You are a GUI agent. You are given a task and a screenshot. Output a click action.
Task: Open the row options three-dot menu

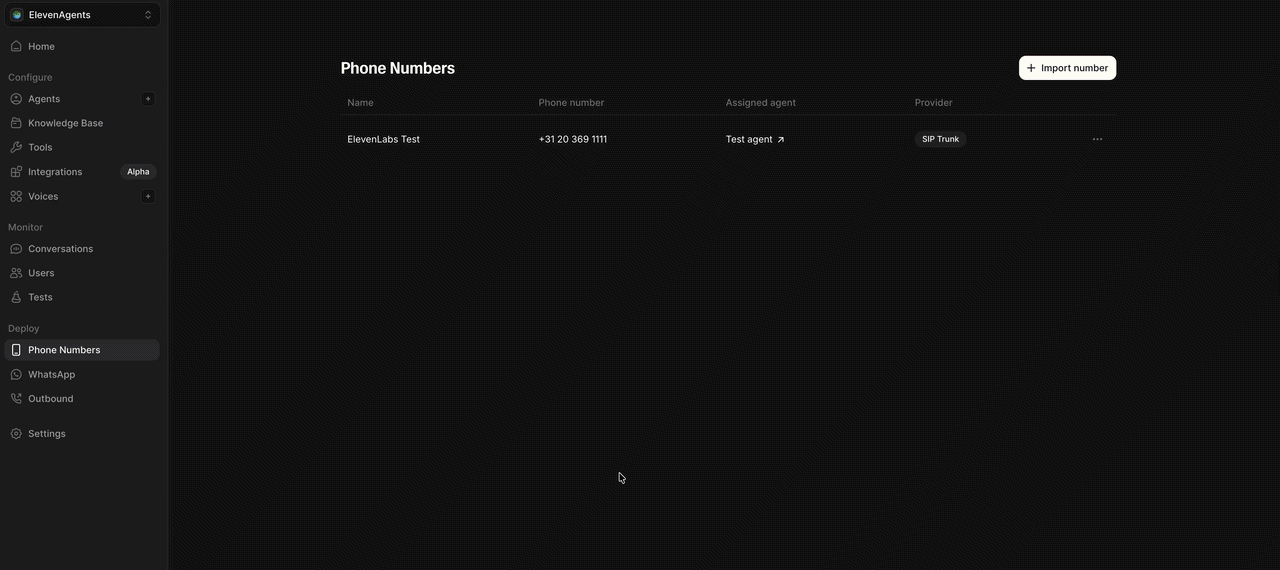pyautogui.click(x=1097, y=139)
